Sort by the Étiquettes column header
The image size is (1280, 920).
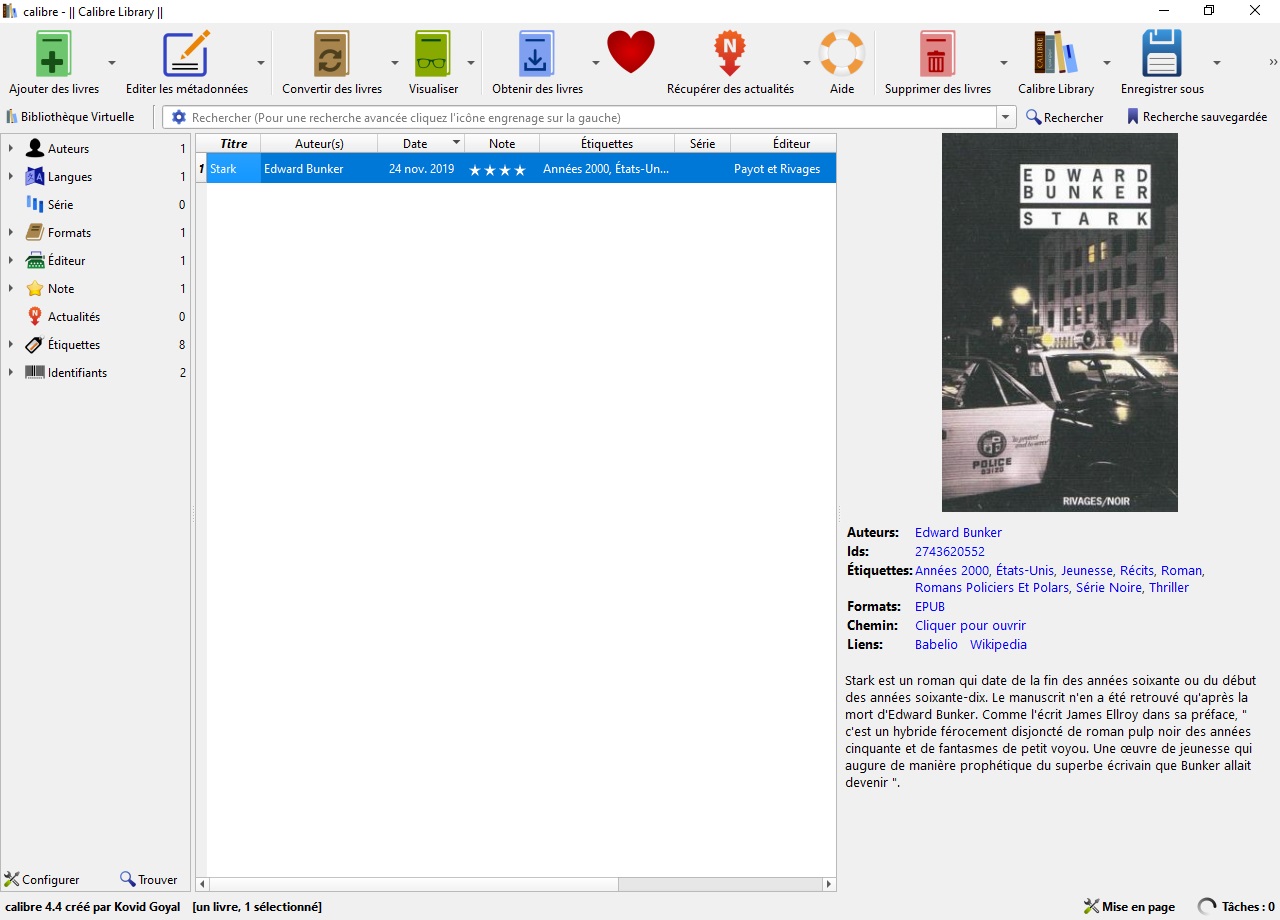[x=607, y=144]
